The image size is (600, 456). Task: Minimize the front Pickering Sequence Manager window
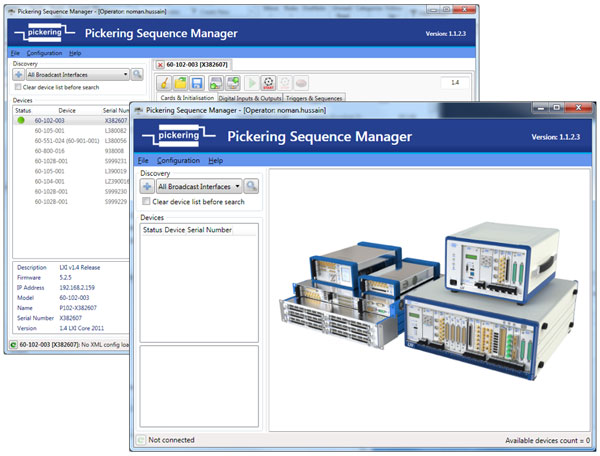[x=541, y=109]
